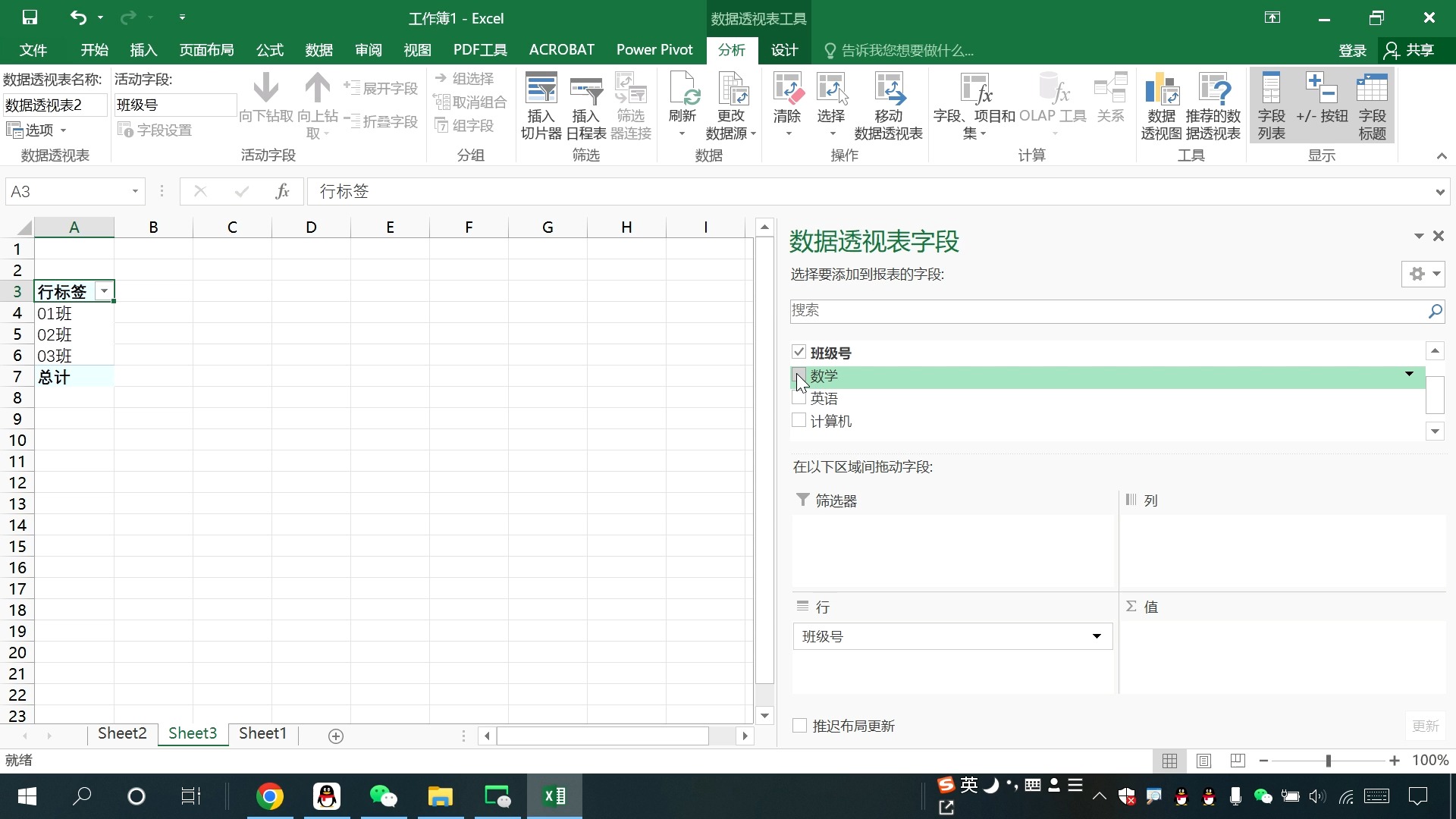
Task: Click the 更新 (Update) button
Action: tap(1426, 726)
